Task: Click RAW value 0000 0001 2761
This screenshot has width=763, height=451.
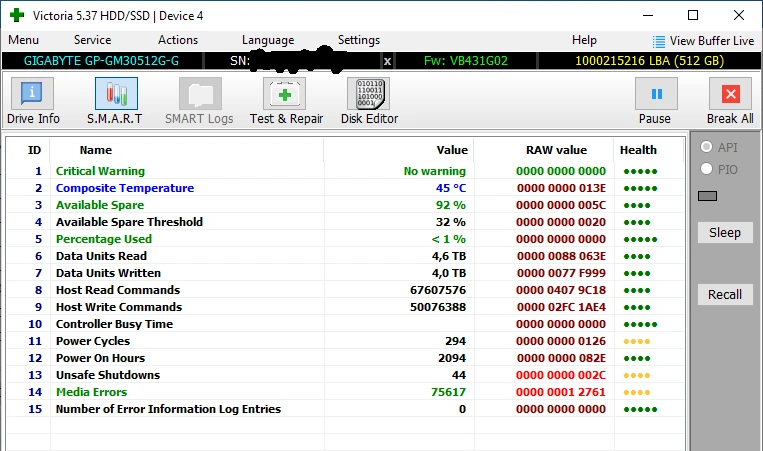Action: click(561, 392)
